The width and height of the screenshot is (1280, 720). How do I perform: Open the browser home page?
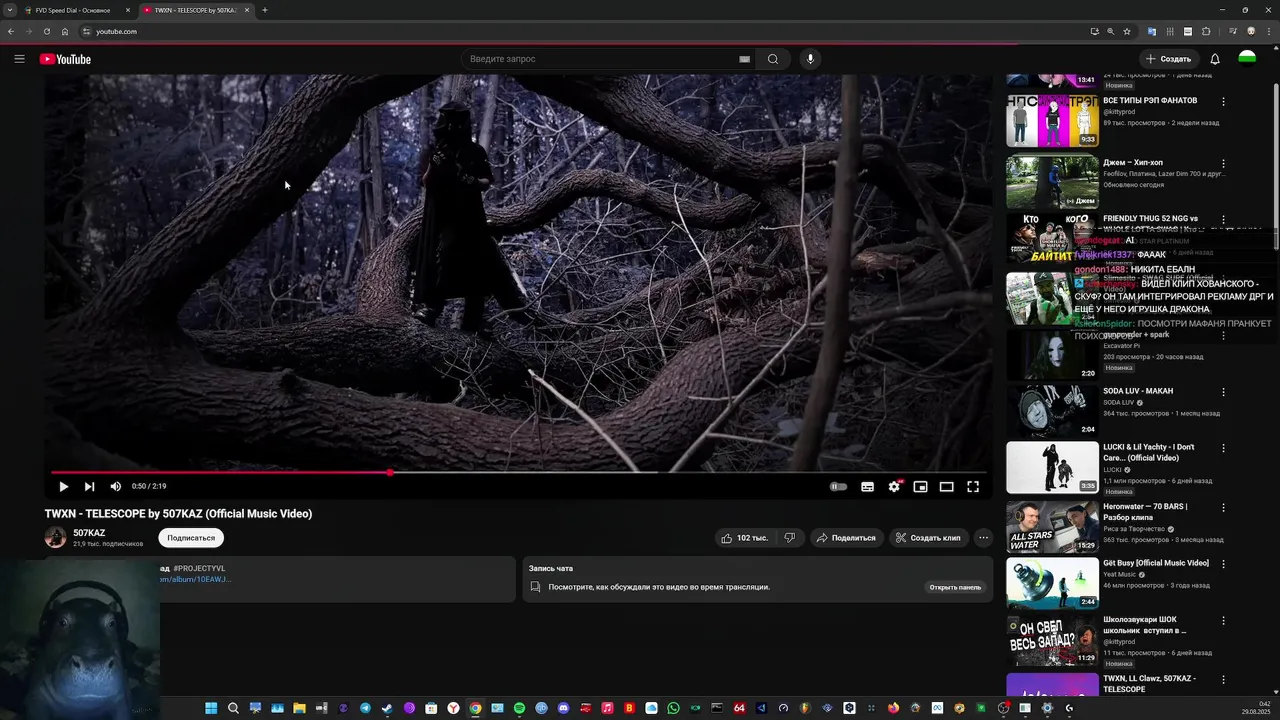(65, 31)
